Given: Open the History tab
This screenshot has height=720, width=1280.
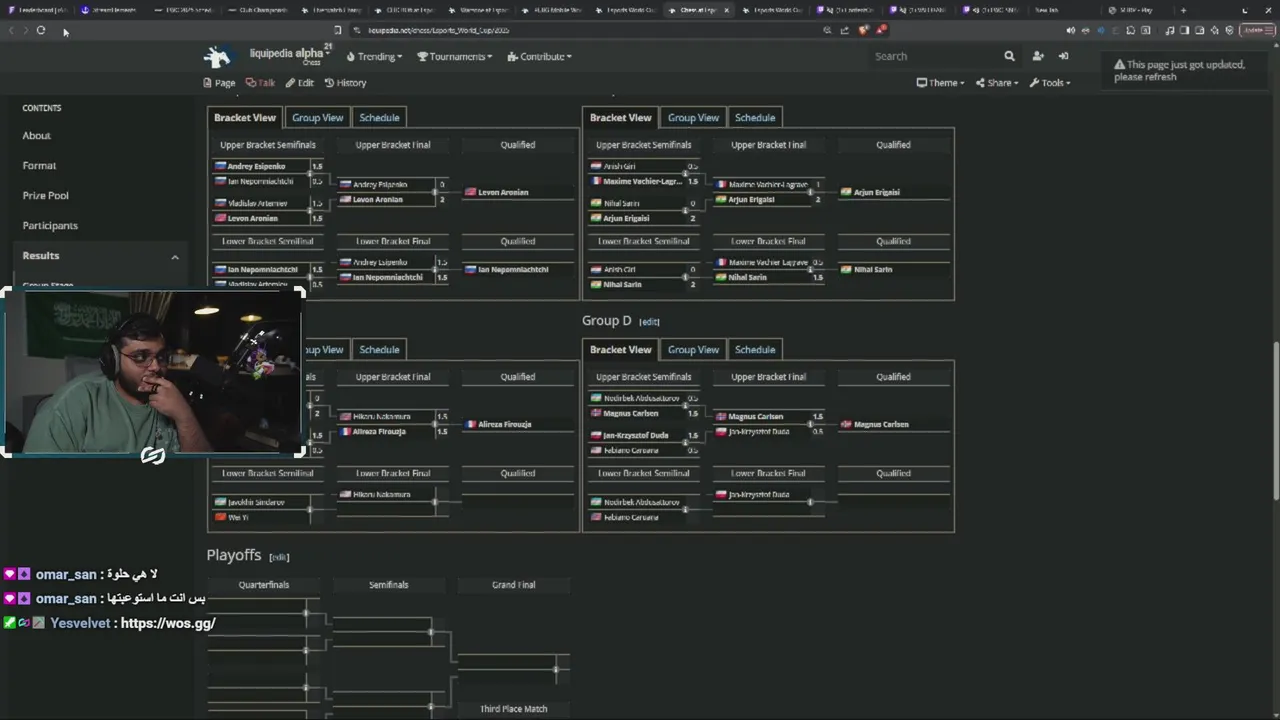Looking at the screenshot, I should click(345, 83).
